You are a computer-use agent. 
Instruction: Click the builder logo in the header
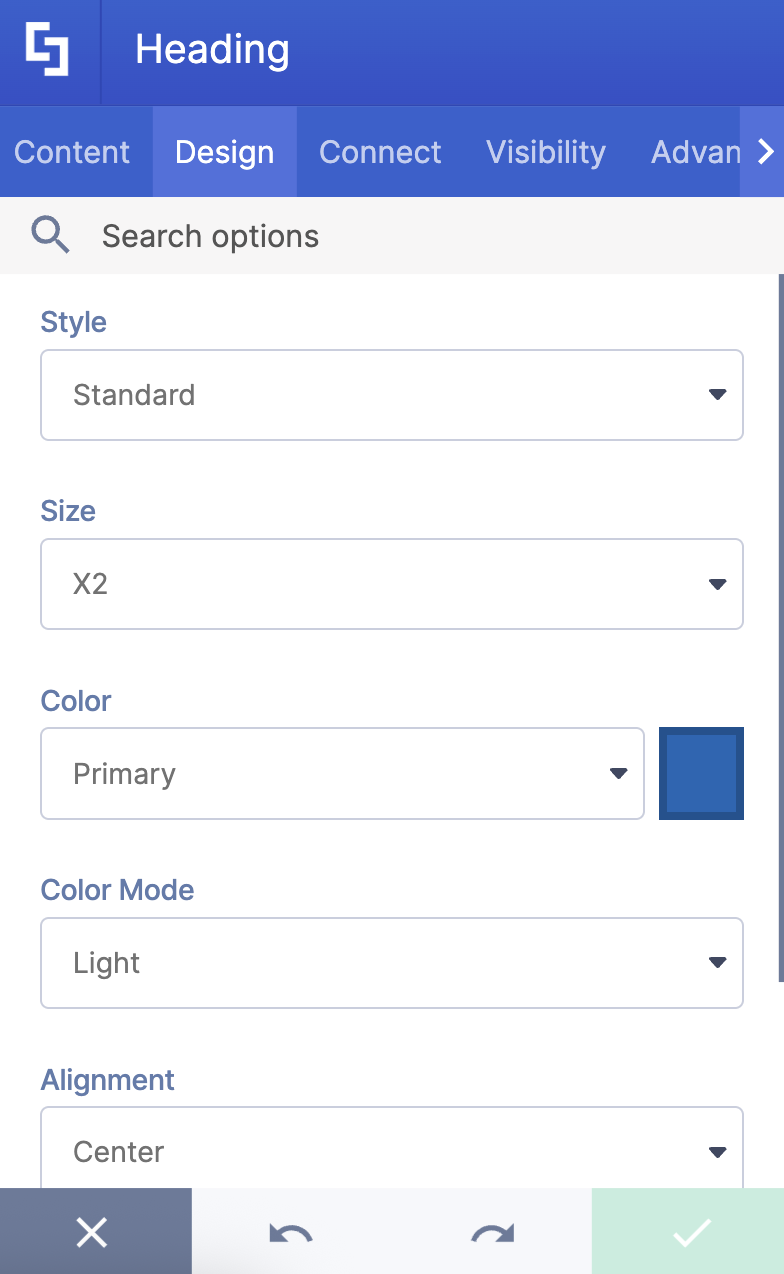click(49, 48)
